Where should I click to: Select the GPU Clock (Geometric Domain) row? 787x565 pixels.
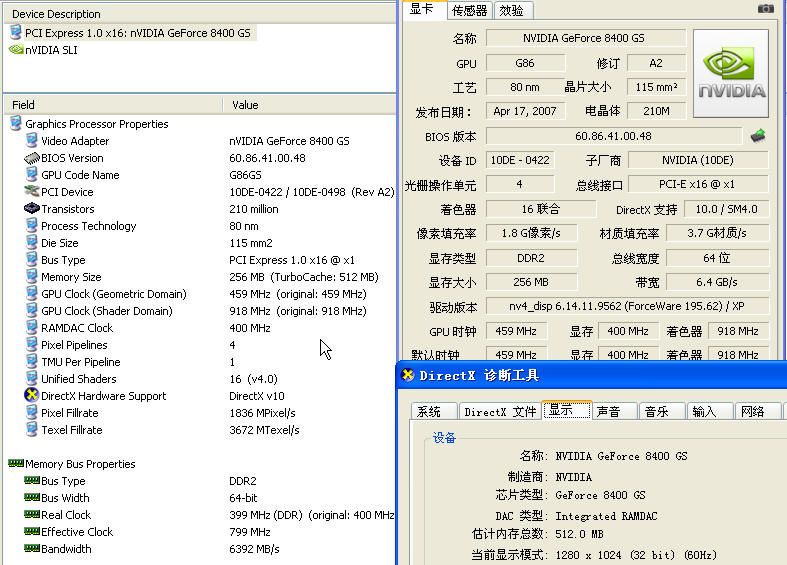point(199,294)
